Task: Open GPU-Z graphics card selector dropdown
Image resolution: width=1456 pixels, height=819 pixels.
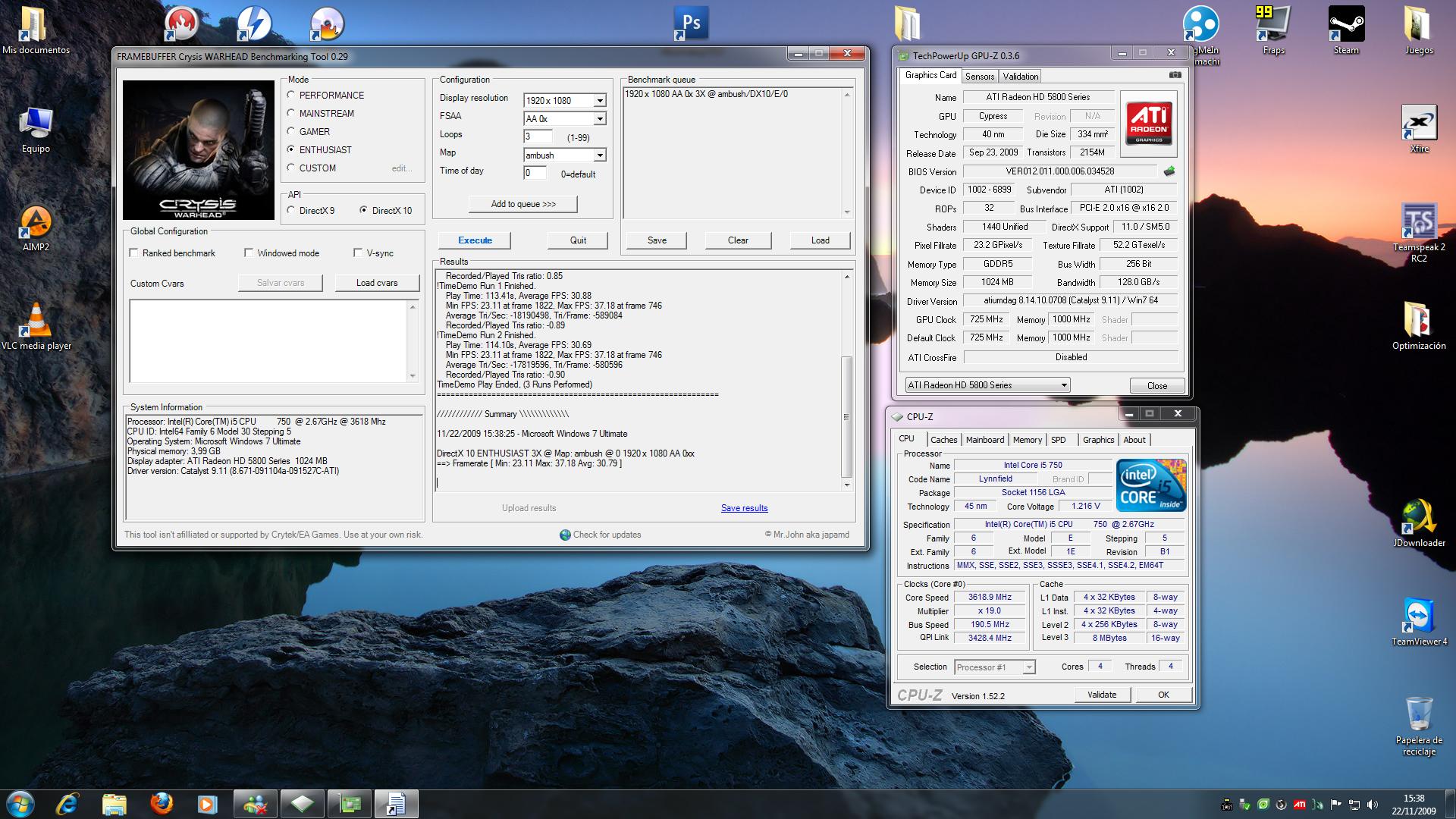Action: click(987, 384)
